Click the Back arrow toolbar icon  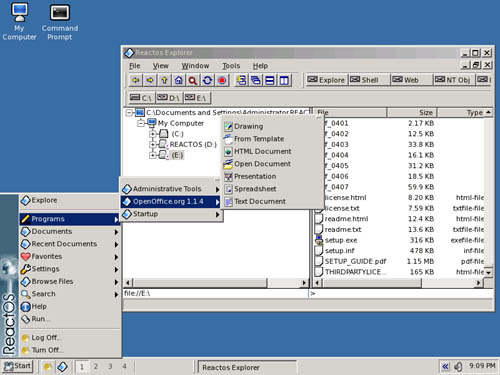(136, 80)
